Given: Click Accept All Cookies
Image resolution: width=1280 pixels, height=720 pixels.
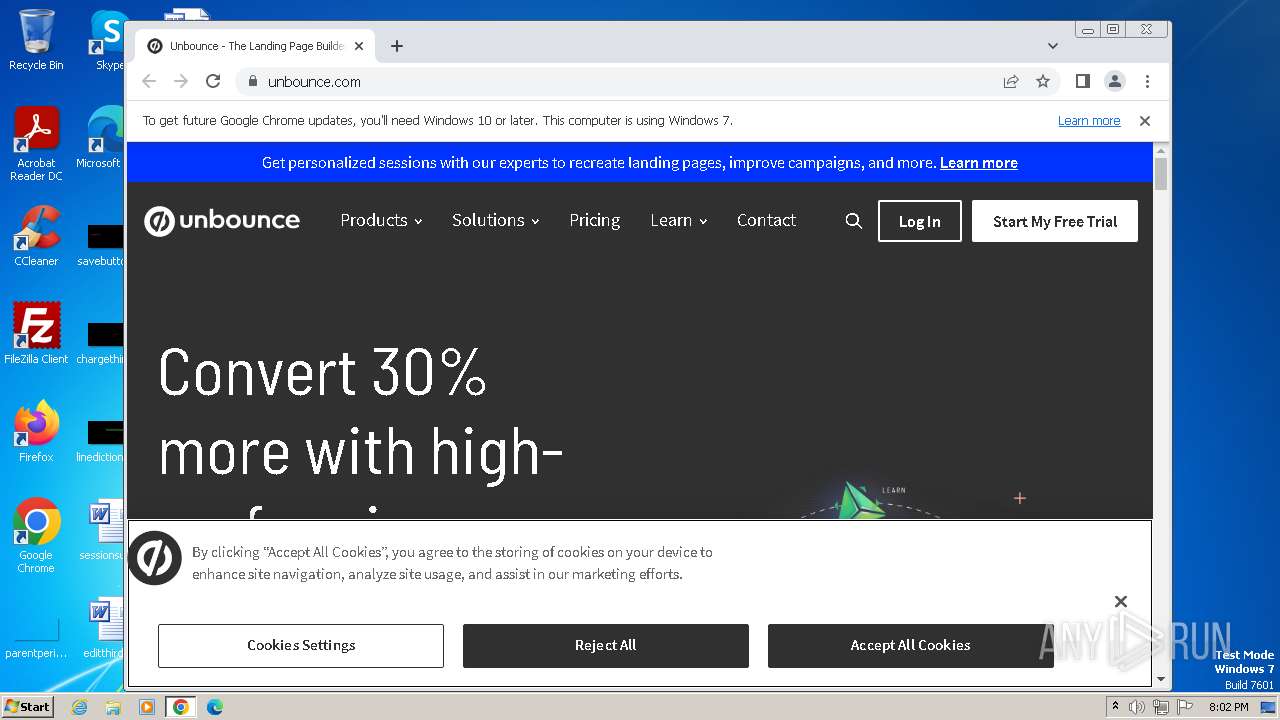Looking at the screenshot, I should (910, 645).
